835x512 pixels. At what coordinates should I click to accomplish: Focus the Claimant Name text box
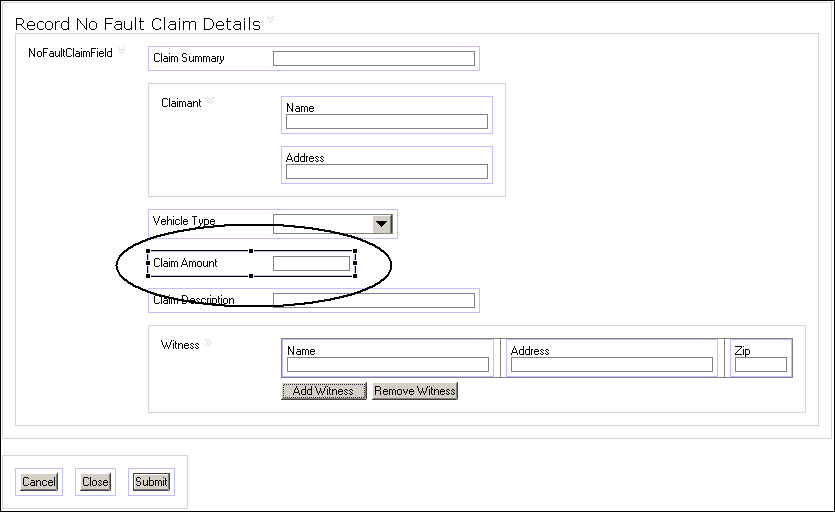tap(387, 122)
